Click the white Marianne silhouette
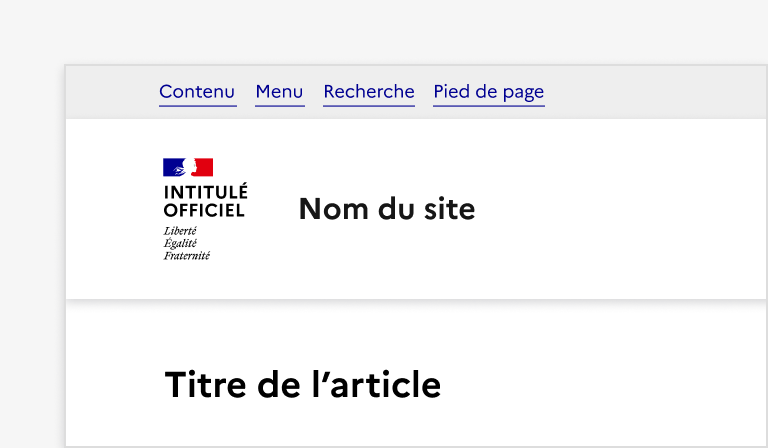Screen dimensions: 768x448 (x=188, y=167)
